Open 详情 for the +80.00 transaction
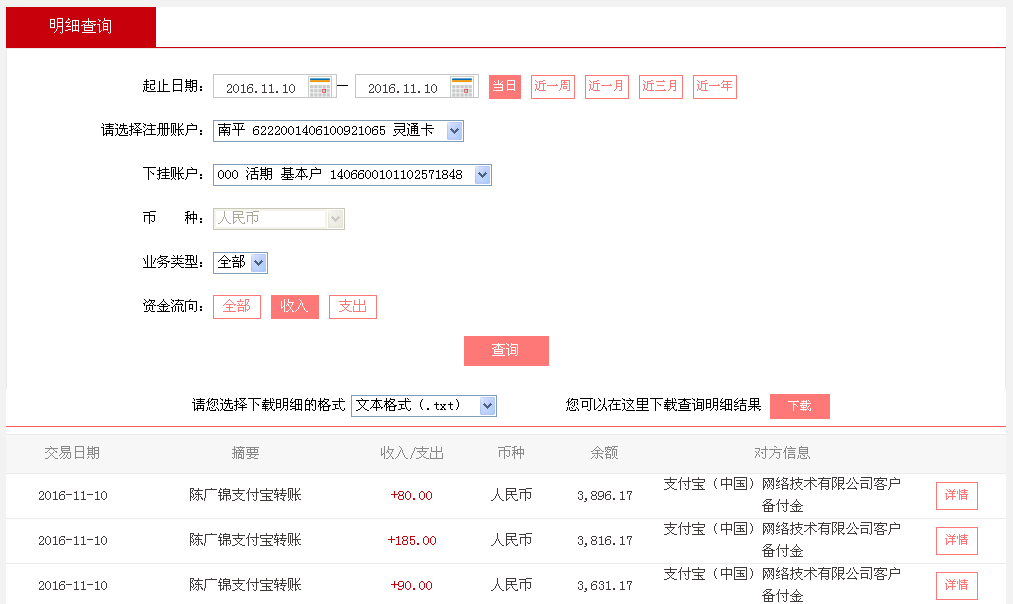Screen dimensions: 1013x604 pos(956,495)
